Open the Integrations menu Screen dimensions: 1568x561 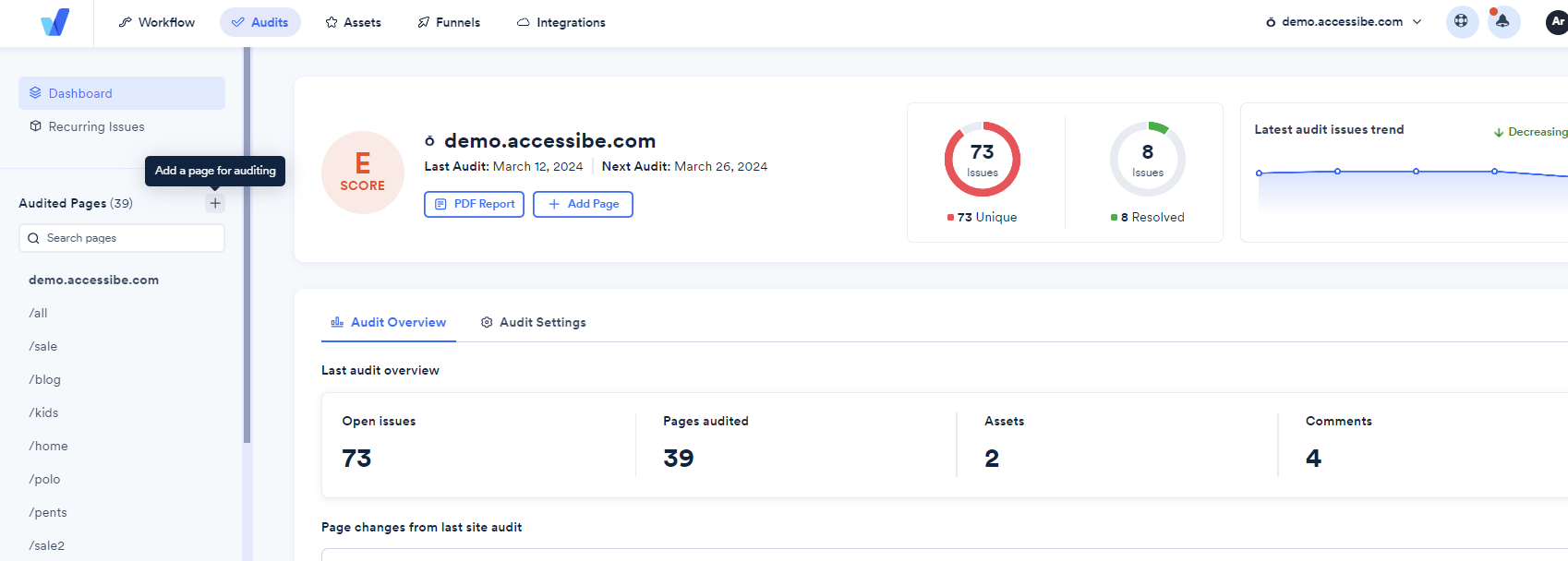[561, 22]
